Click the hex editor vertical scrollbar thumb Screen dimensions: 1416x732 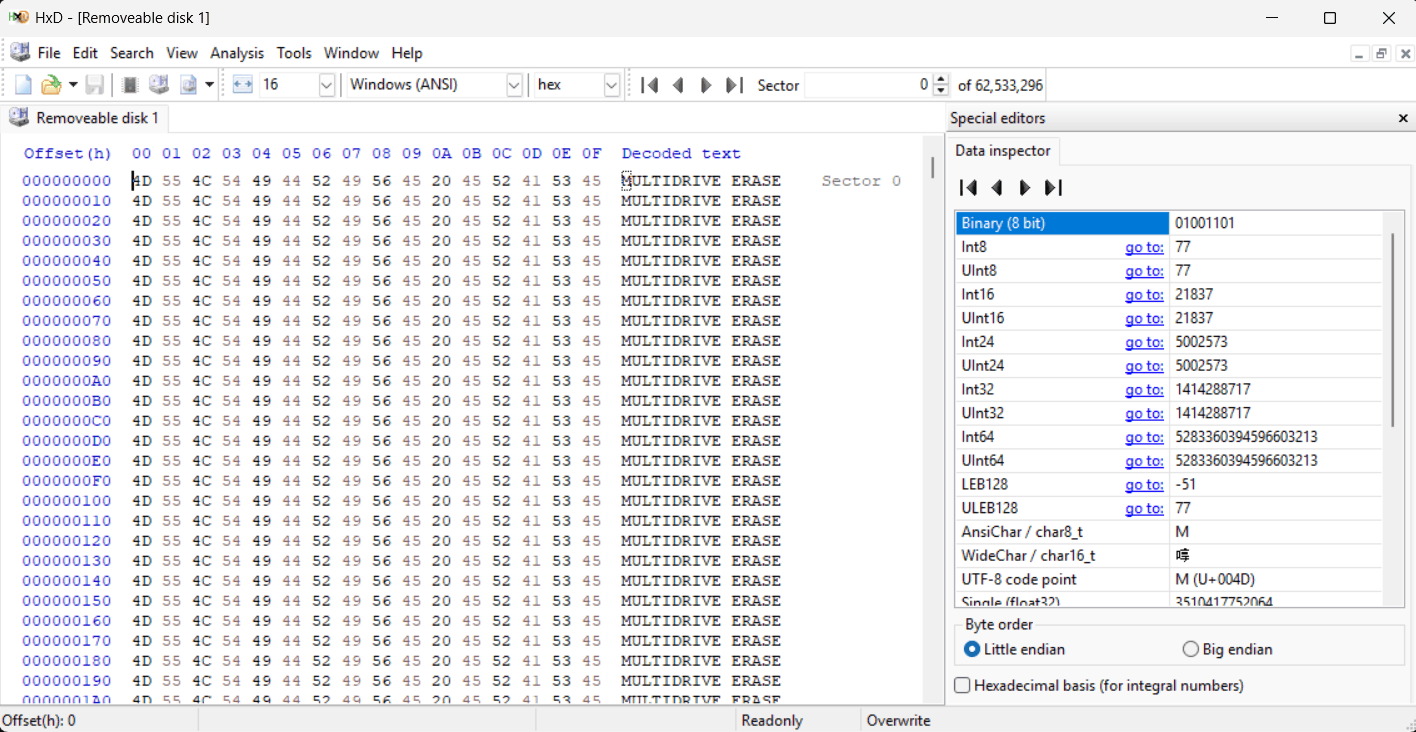coord(933,168)
